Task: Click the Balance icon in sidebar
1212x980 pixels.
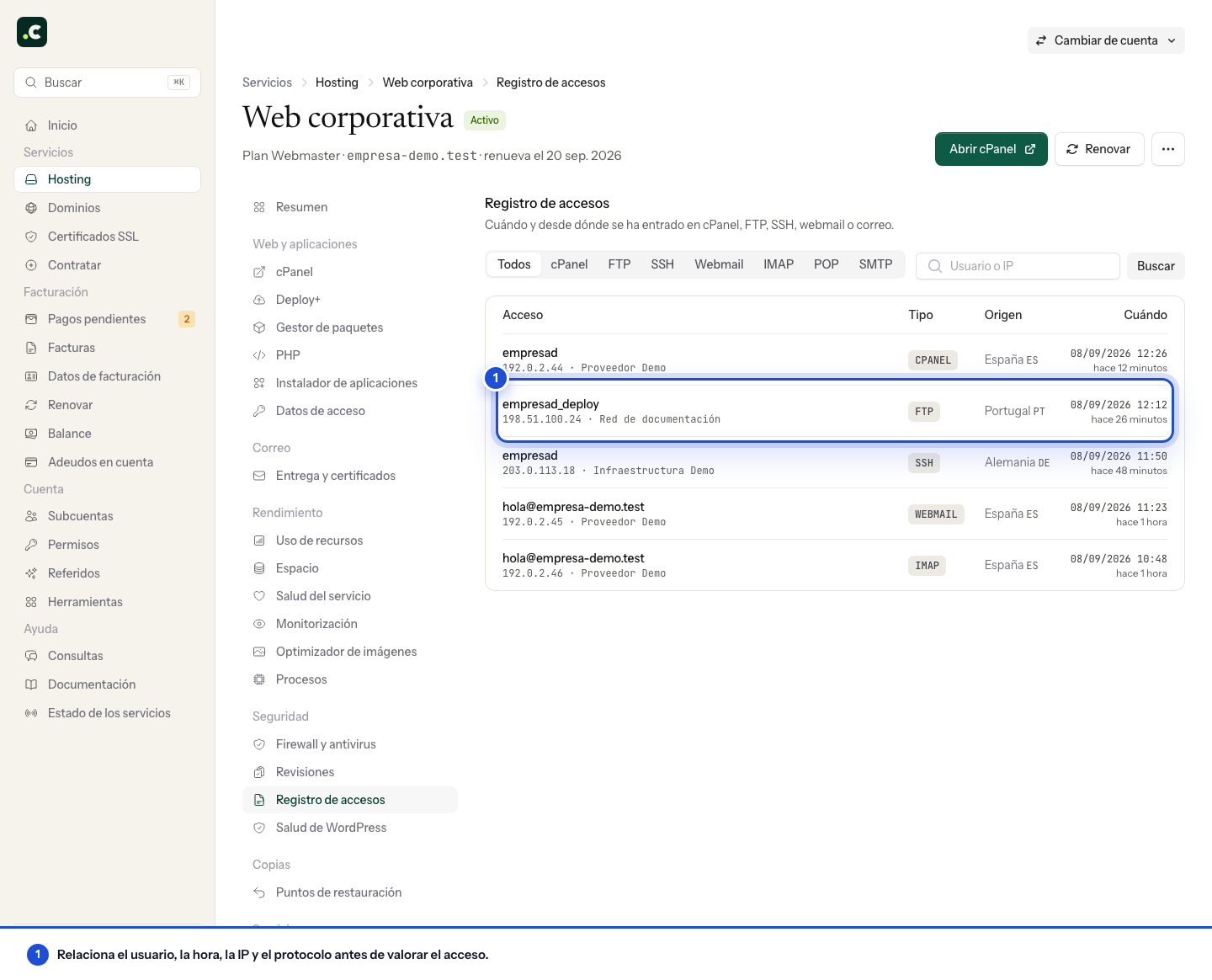Action: [31, 434]
